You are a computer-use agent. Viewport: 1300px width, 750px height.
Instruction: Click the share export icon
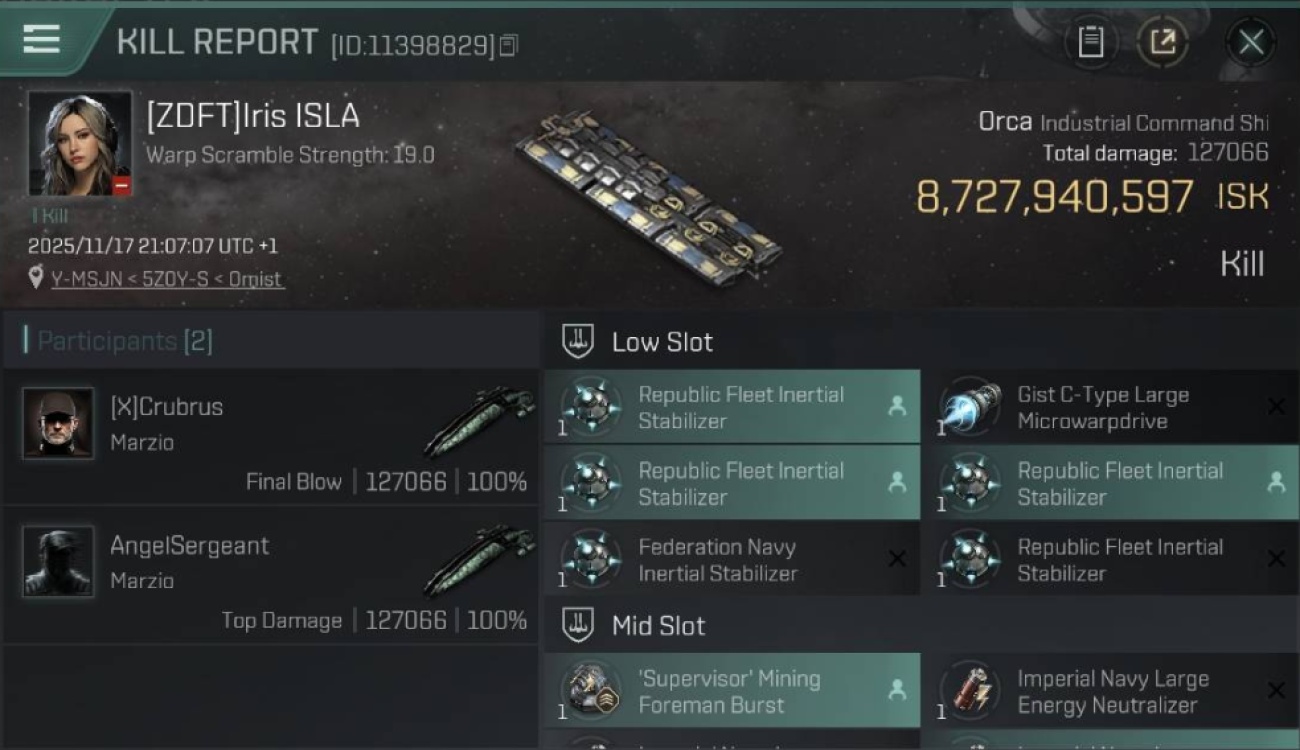click(x=1162, y=42)
